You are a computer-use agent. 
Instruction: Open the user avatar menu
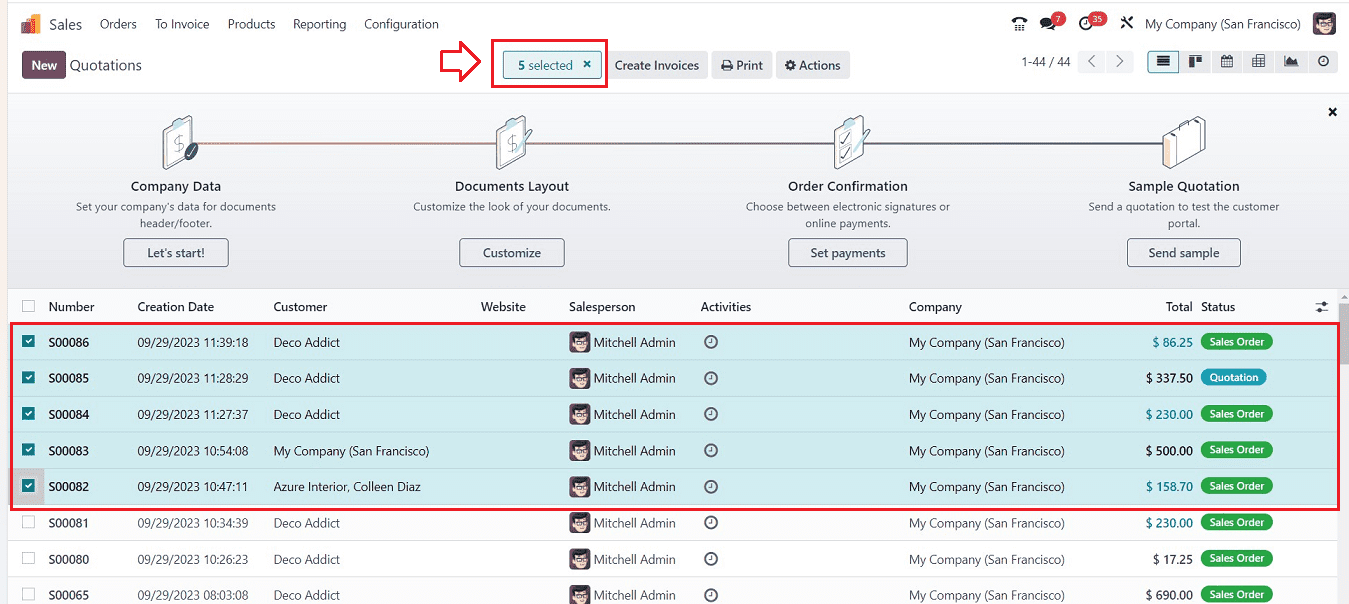pos(1324,24)
